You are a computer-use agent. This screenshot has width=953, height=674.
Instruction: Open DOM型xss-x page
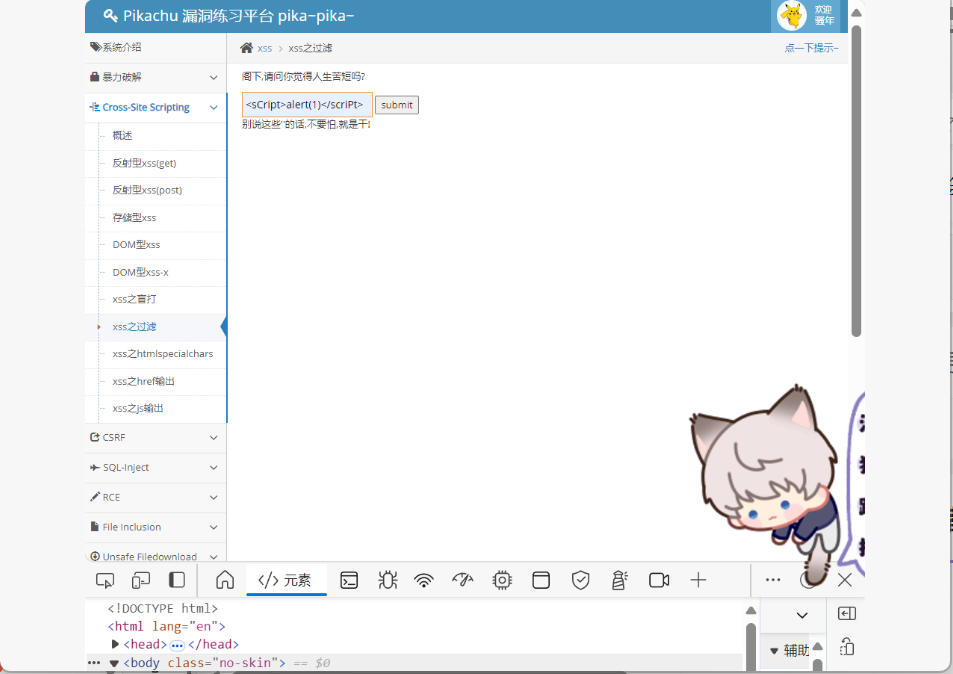coord(140,272)
